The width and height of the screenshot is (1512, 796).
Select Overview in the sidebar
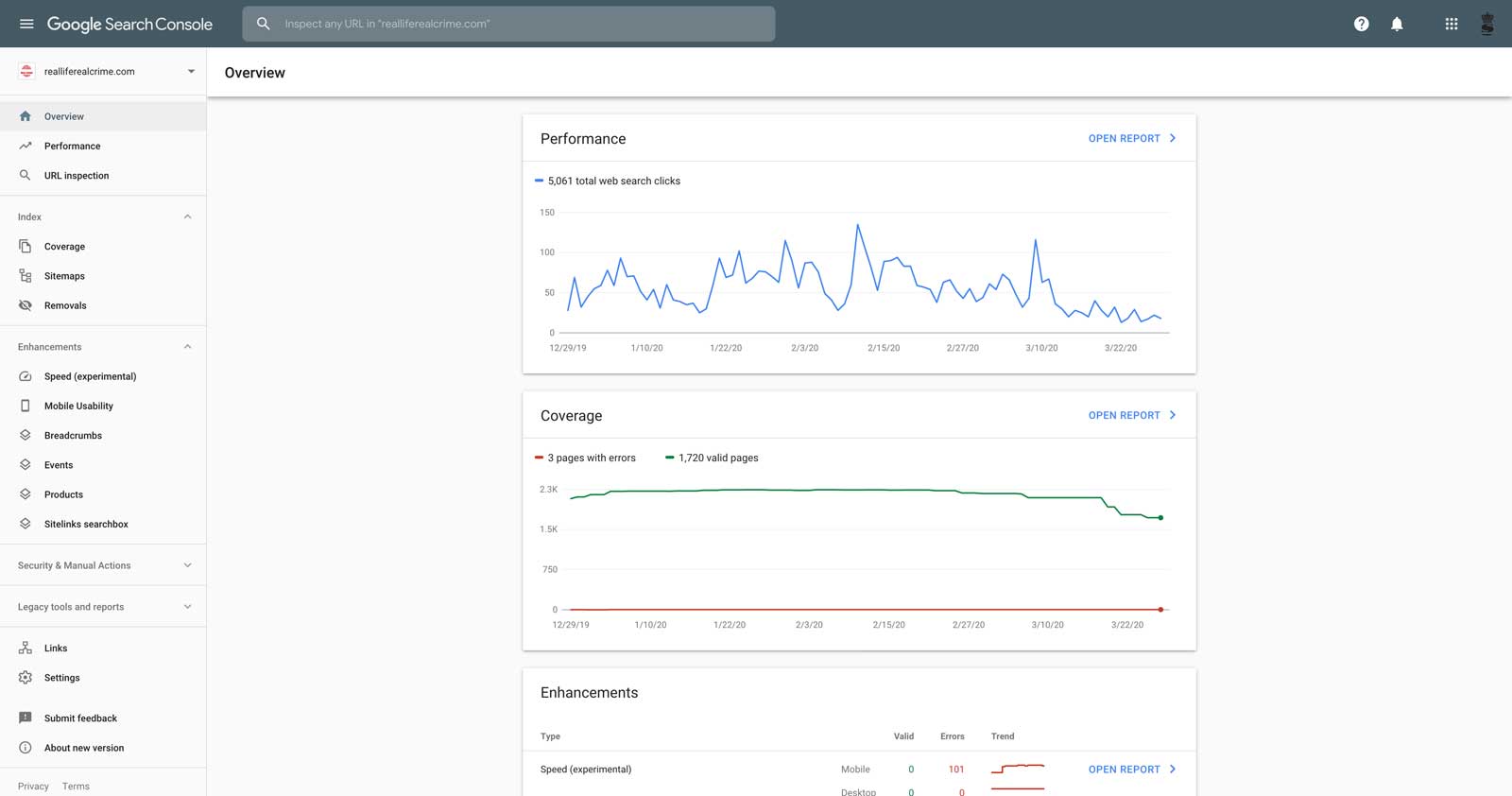pyautogui.click(x=103, y=116)
